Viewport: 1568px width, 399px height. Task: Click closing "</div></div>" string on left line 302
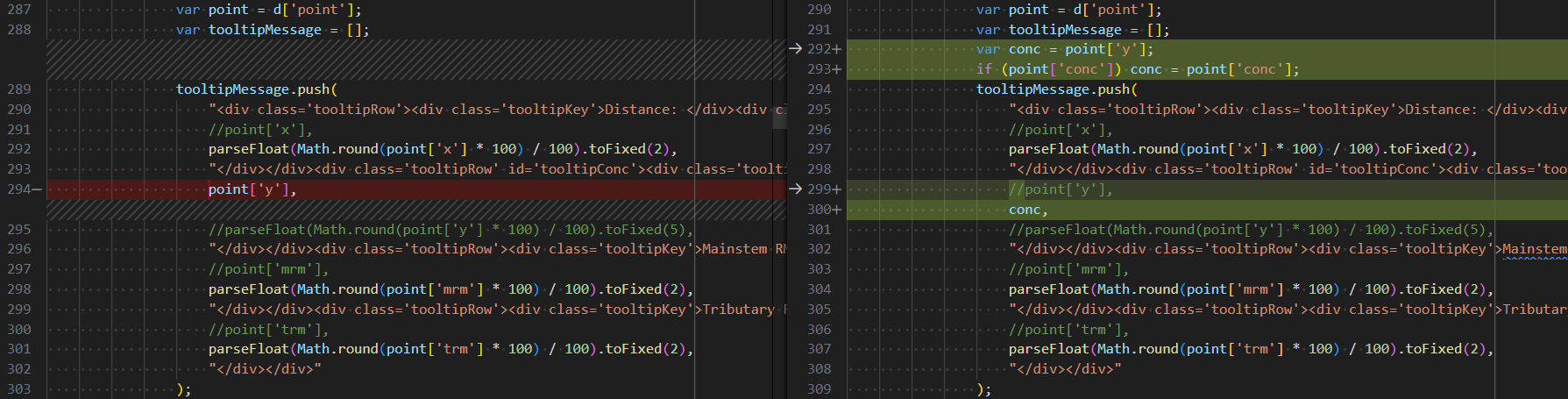(x=265, y=369)
